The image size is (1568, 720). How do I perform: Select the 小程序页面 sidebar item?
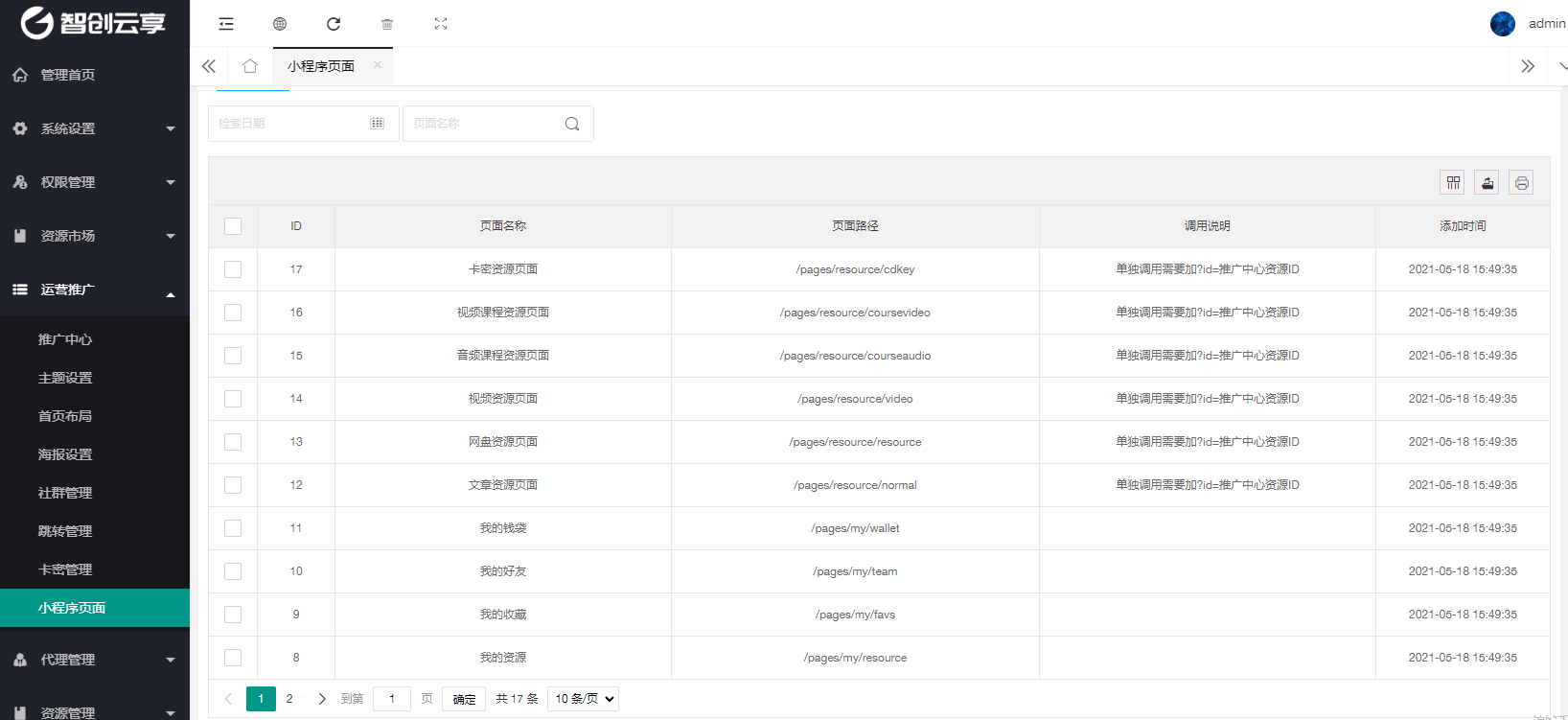coord(95,608)
